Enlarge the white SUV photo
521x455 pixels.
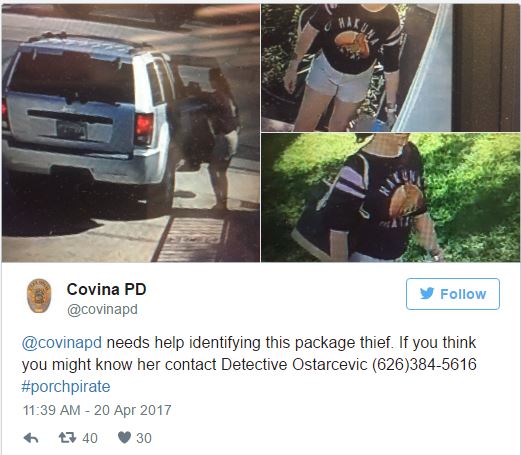tap(131, 133)
